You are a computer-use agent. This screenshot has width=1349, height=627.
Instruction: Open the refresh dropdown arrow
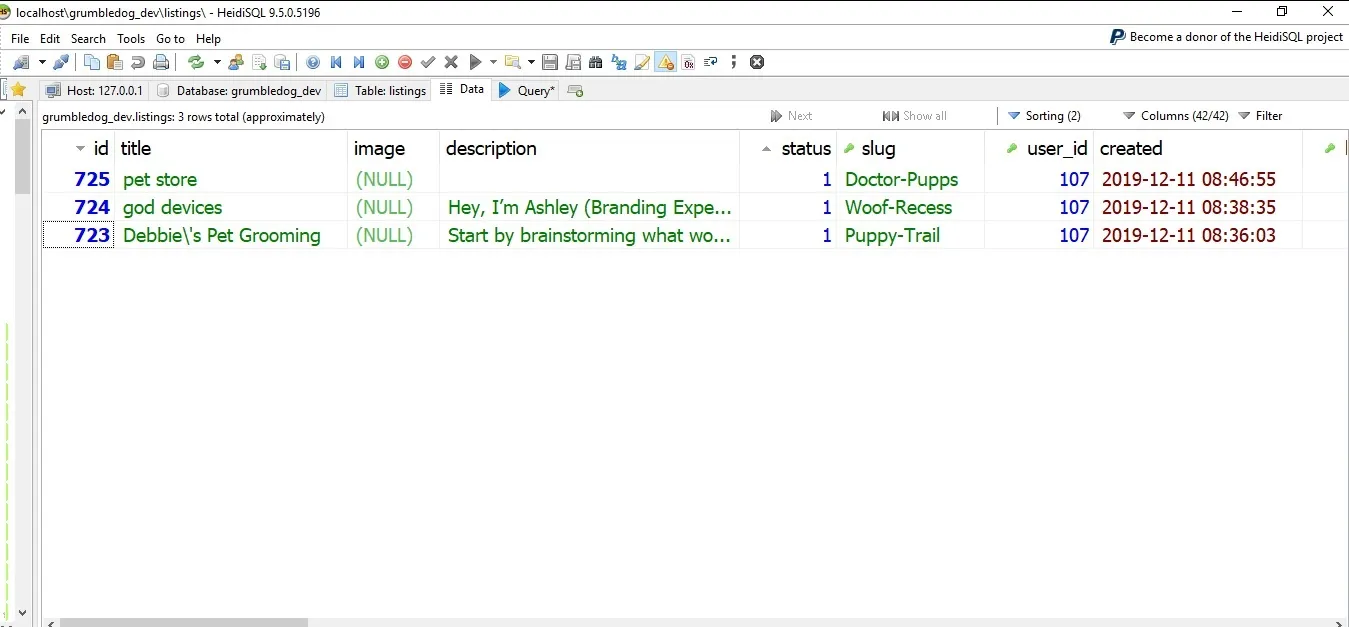point(217,62)
